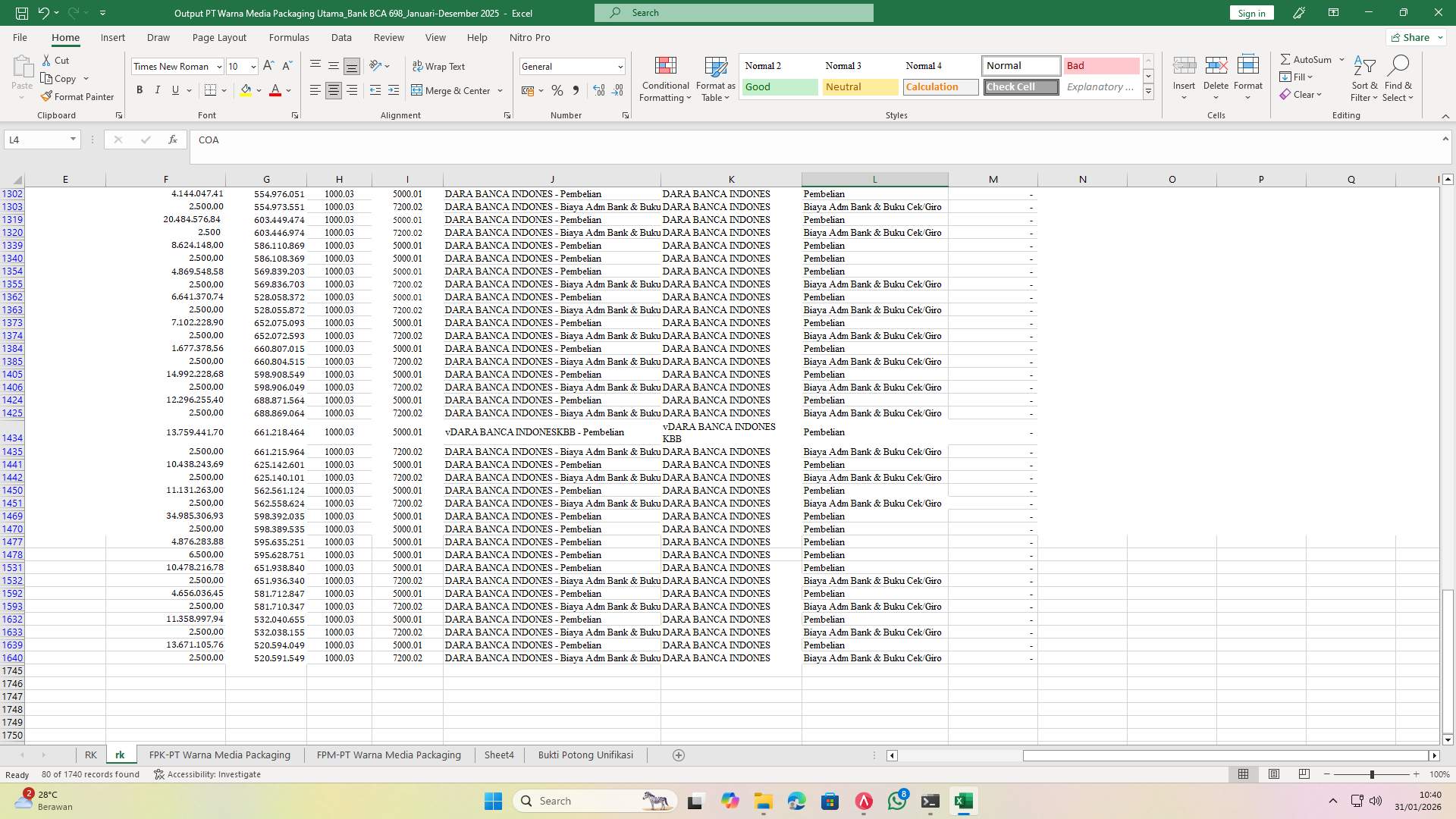Viewport: 1456px width, 819px height.
Task: Open the Bukti Potong Unifikasi sheet
Action: click(x=585, y=755)
